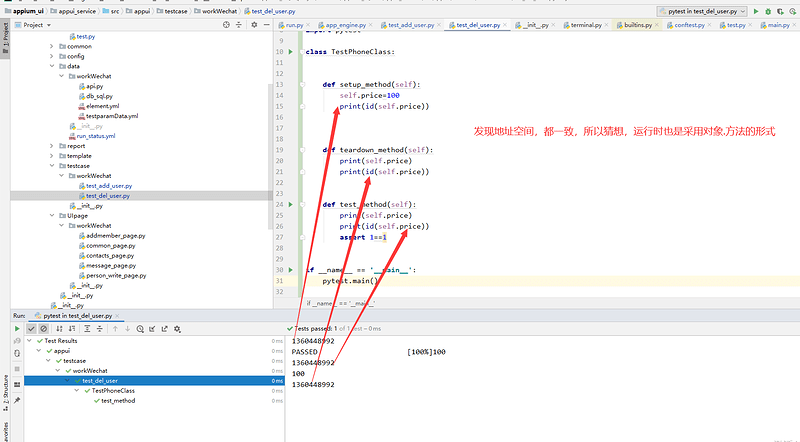The height and width of the screenshot is (442, 800).
Task: Click the run gutter arrow beside def test_method
Action: point(290,204)
